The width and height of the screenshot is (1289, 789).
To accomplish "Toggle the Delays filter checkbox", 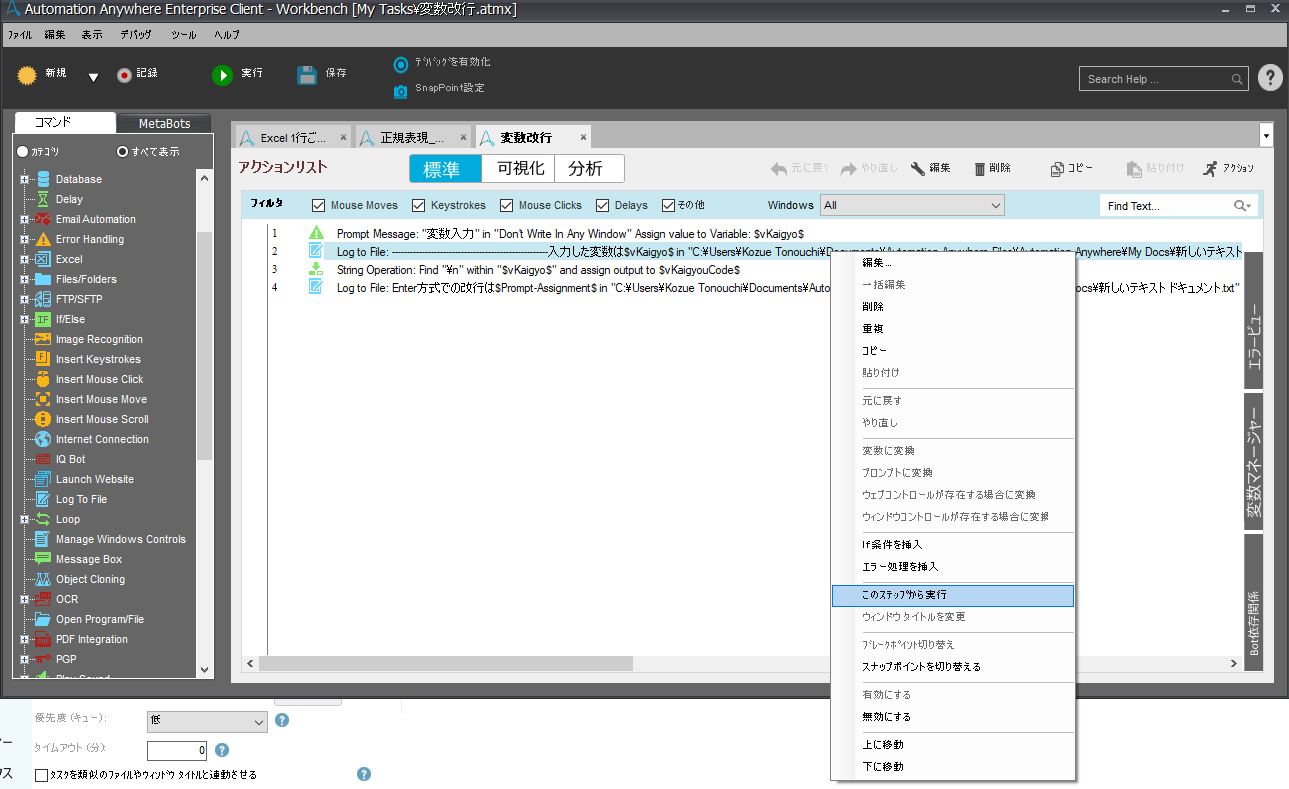I will click(x=603, y=205).
